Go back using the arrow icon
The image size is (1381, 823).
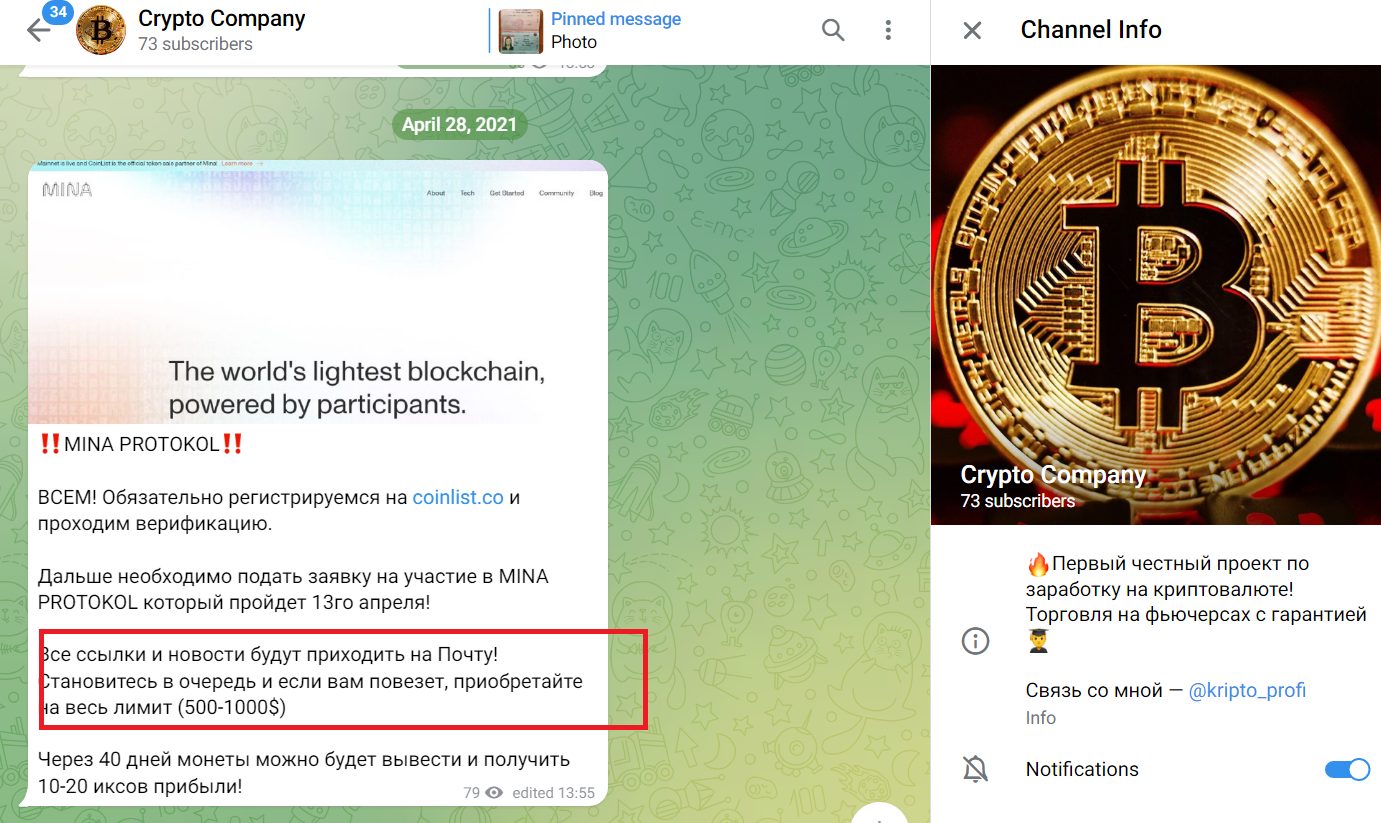point(38,31)
